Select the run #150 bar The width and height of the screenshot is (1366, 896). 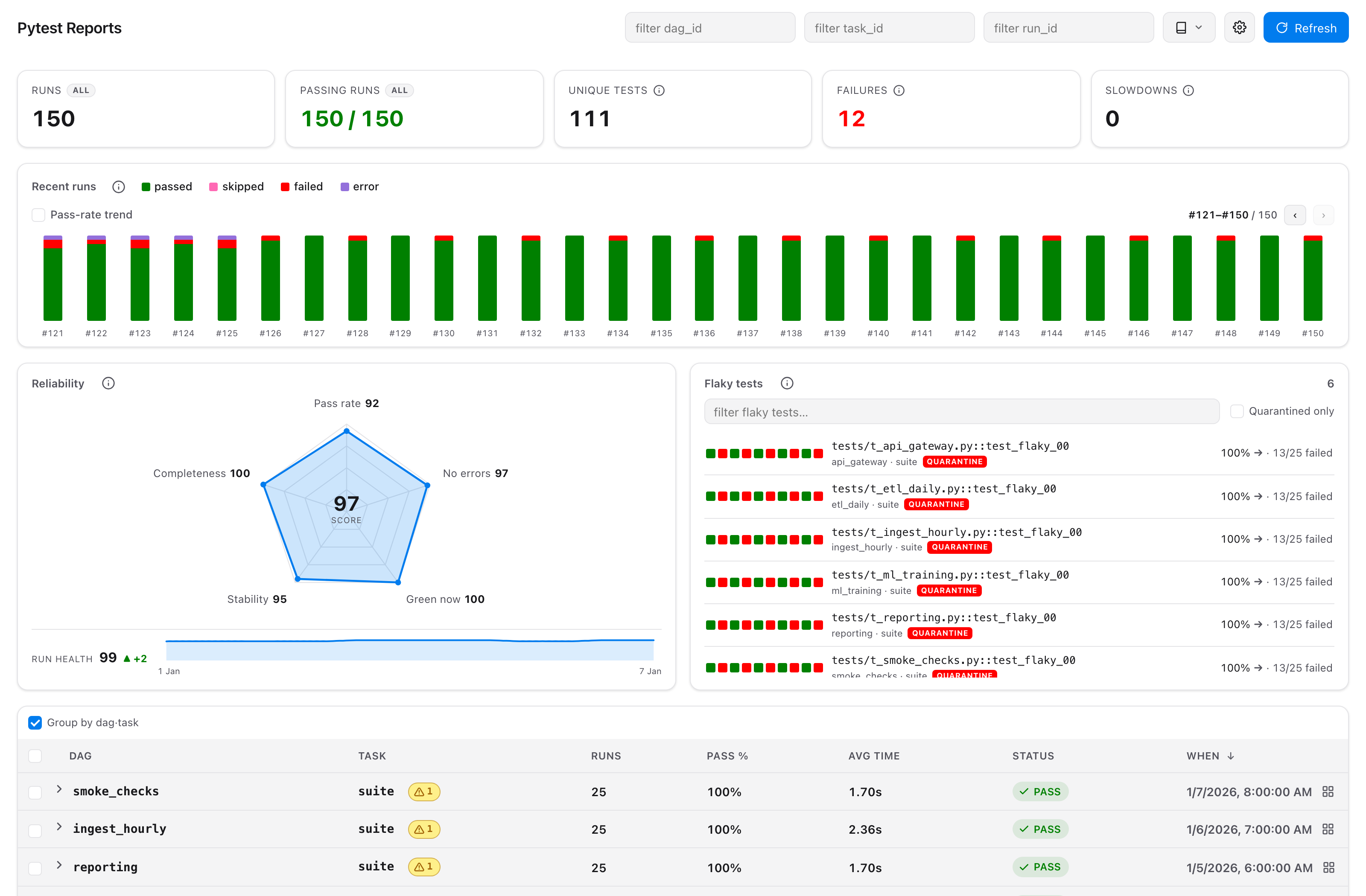[1313, 278]
